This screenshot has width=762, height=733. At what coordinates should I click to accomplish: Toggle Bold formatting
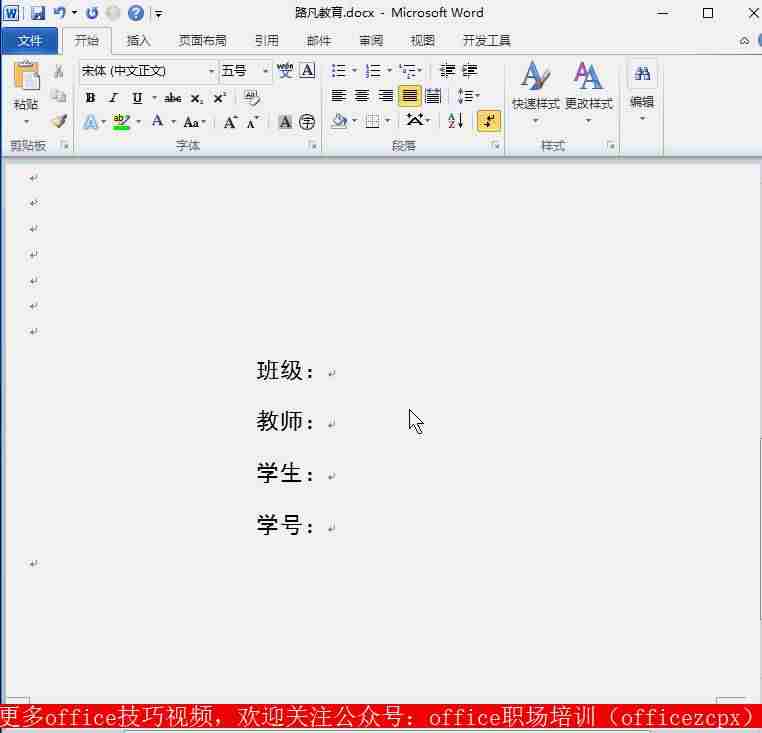click(90, 98)
